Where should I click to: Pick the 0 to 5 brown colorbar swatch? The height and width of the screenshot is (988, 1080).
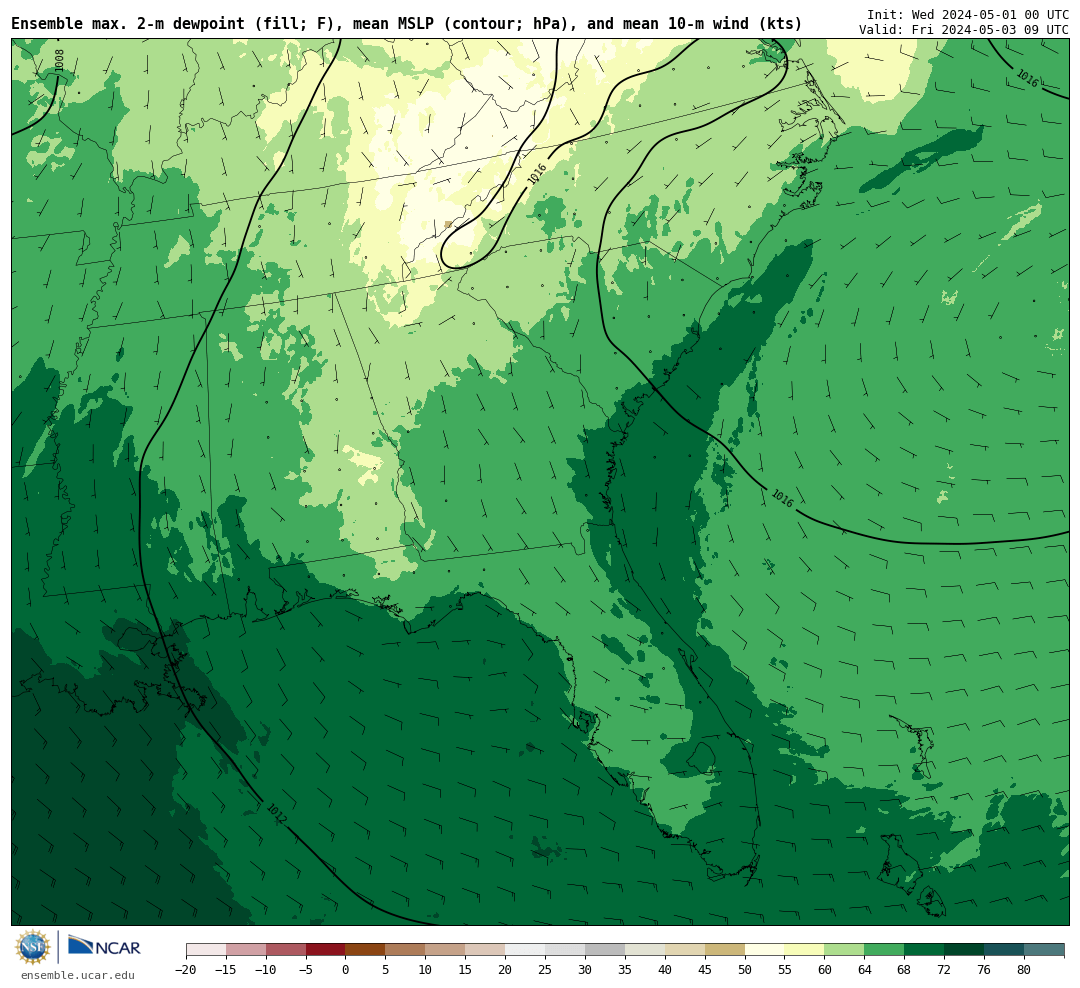tap(366, 950)
